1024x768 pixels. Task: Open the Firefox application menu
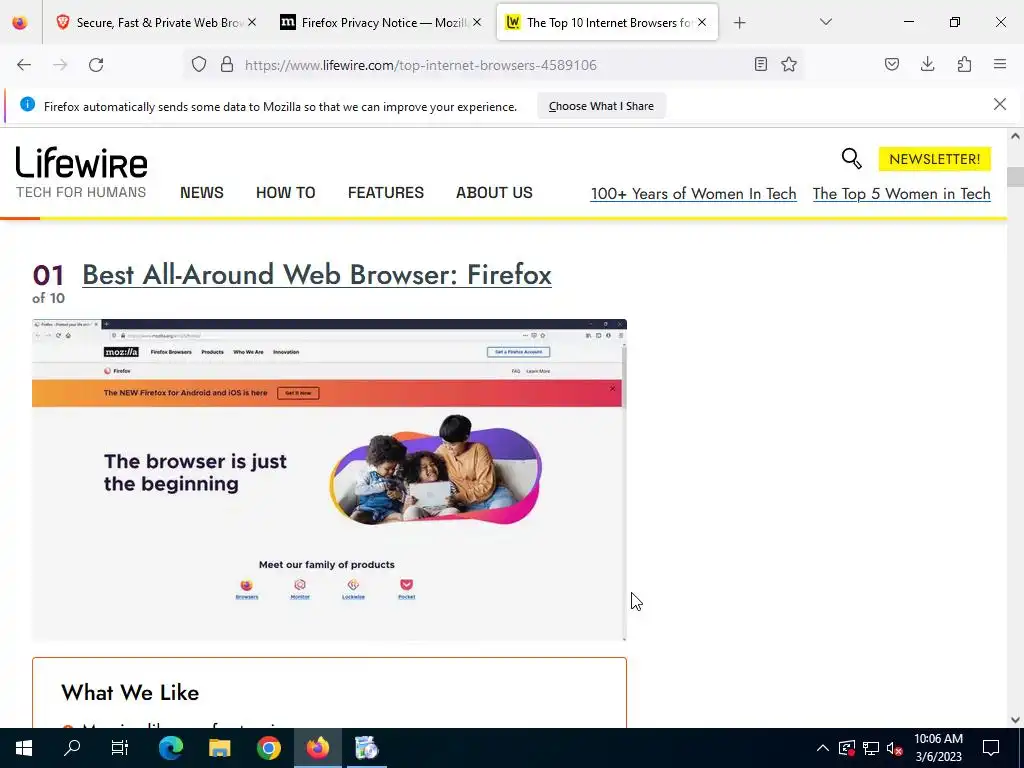(x=1000, y=64)
